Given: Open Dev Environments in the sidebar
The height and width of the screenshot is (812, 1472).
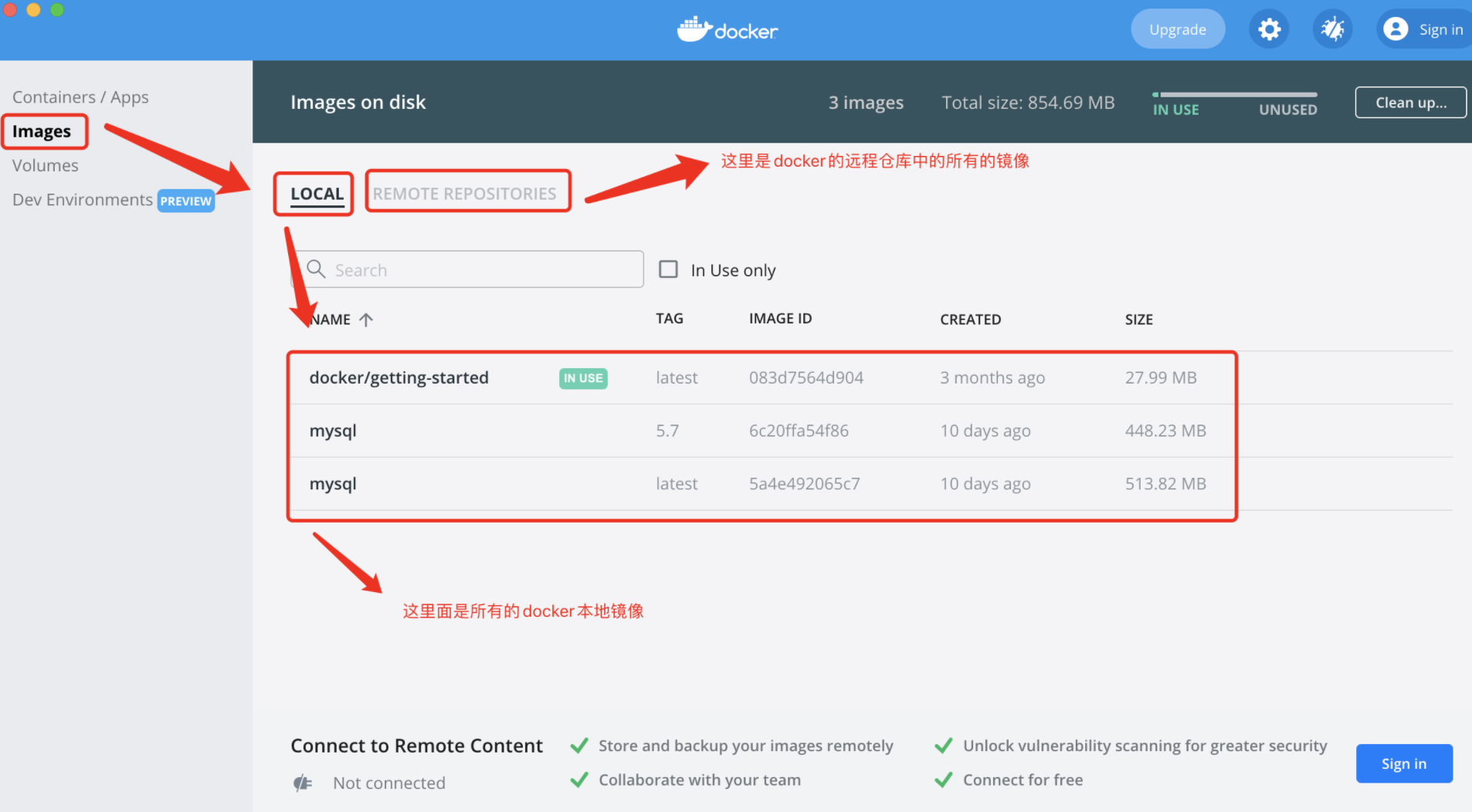Looking at the screenshot, I should click(83, 200).
